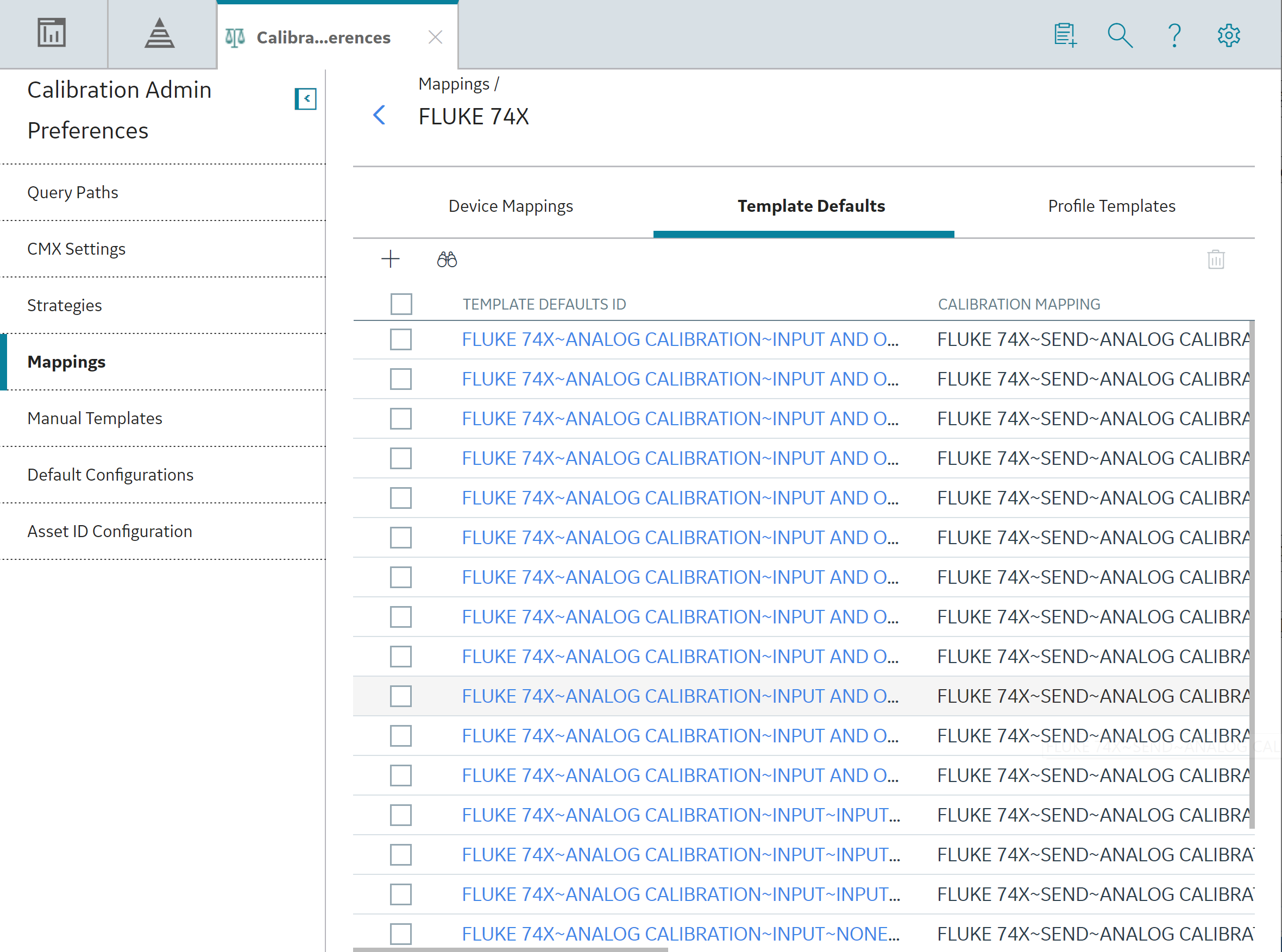Click the FLUKE 74X page title

click(x=473, y=116)
